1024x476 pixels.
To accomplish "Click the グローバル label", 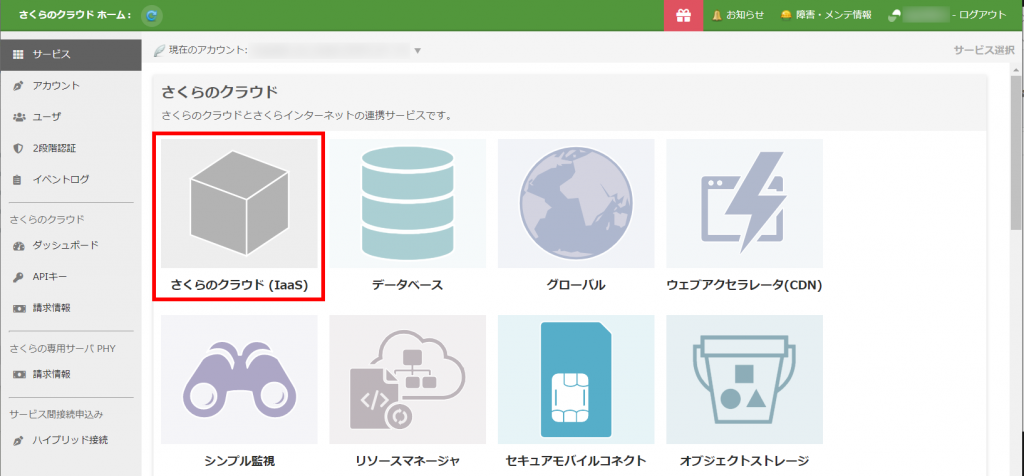I will (576, 285).
